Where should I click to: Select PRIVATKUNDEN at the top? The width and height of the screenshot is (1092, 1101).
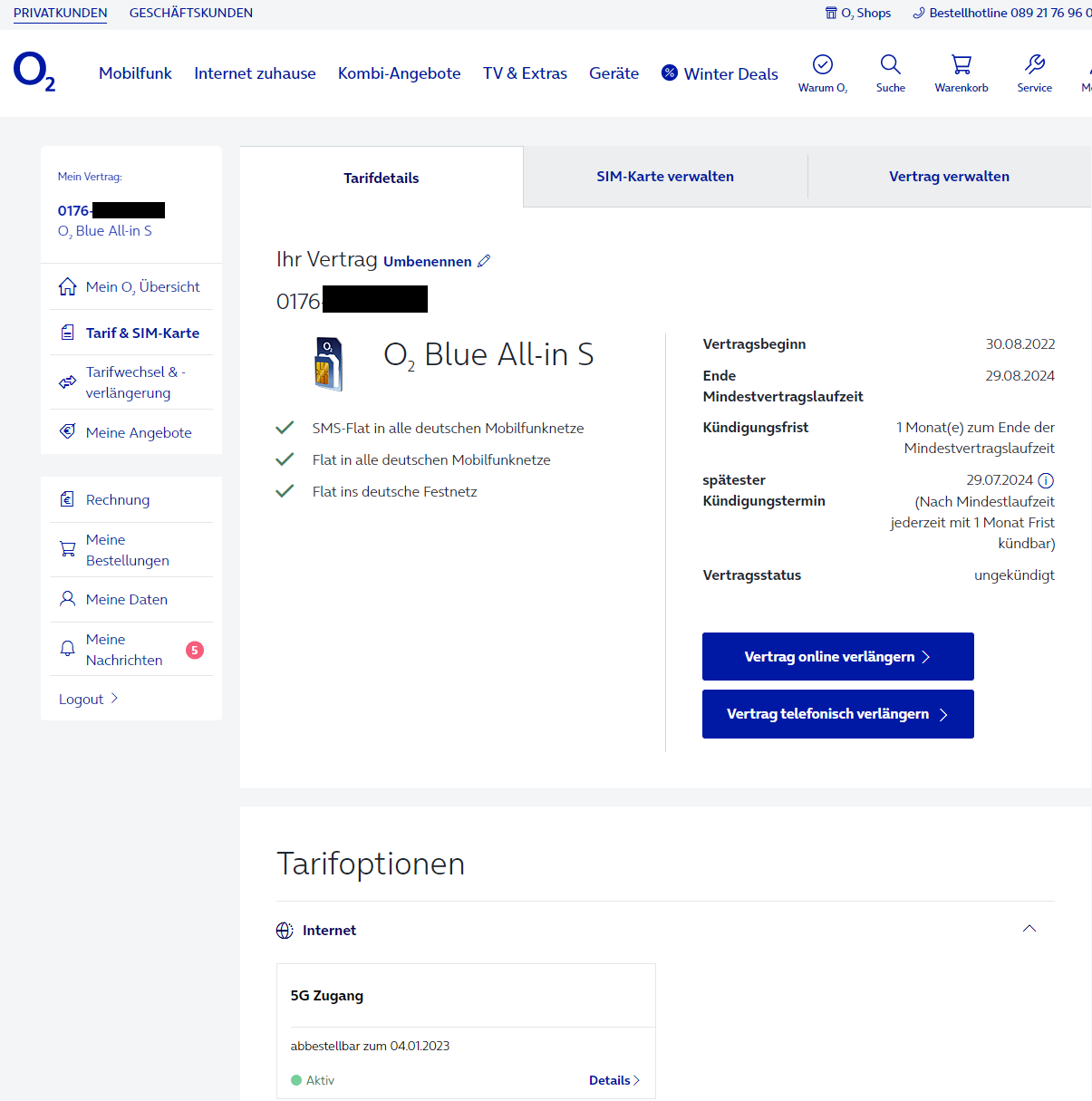tap(61, 13)
